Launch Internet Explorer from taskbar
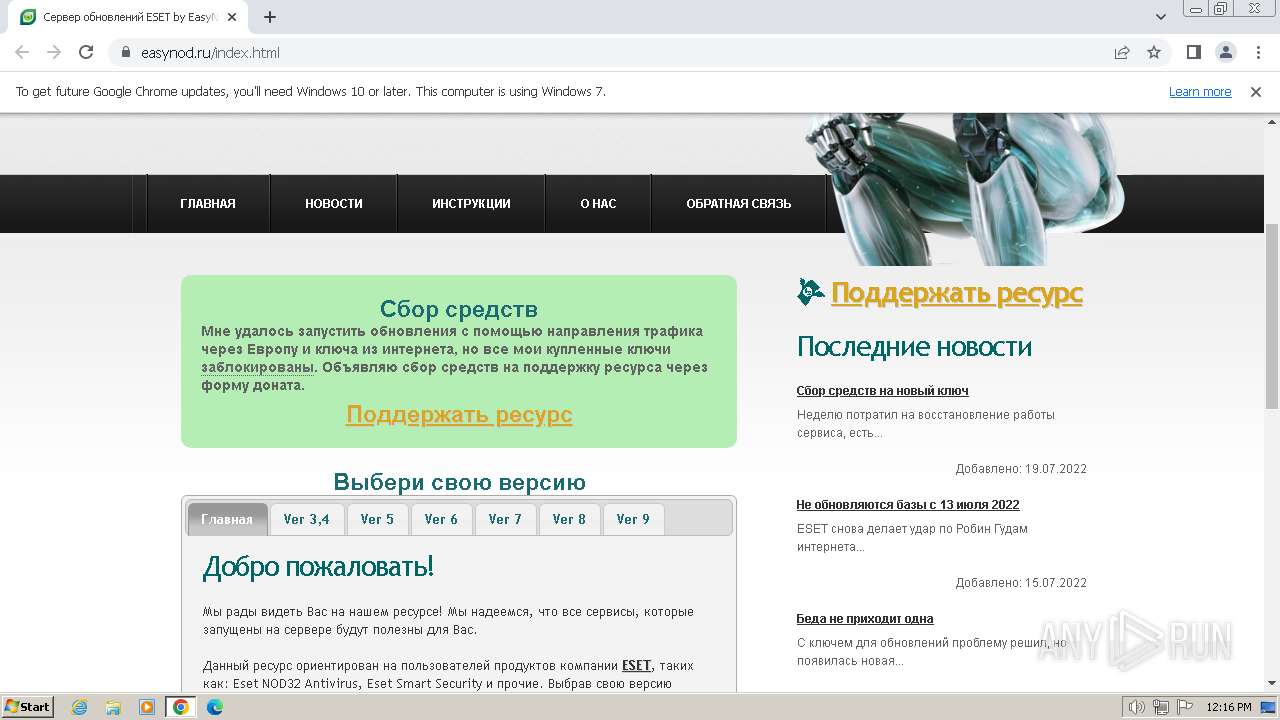The image size is (1280, 720). point(79,707)
